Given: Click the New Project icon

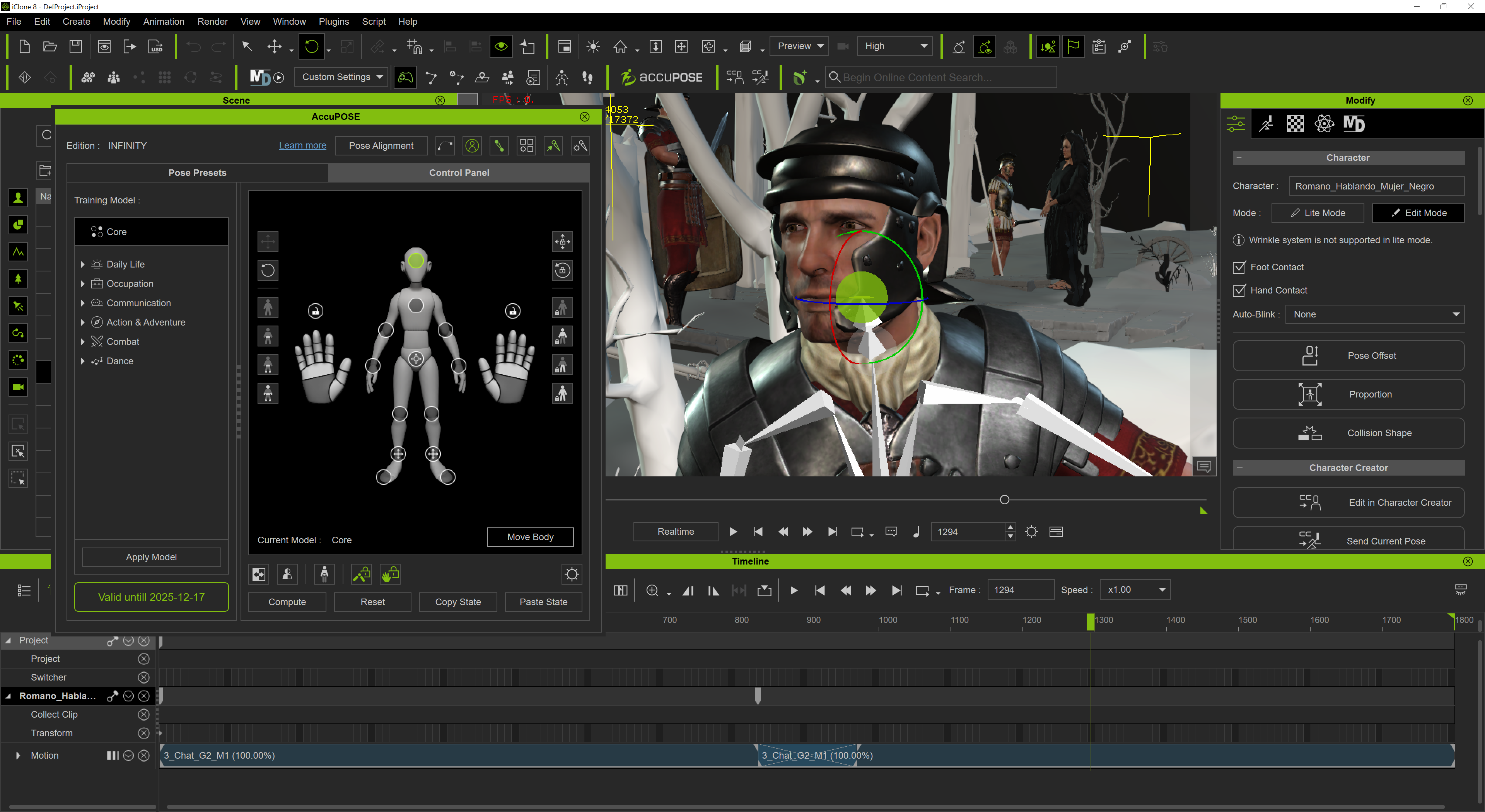Looking at the screenshot, I should coord(25,47).
